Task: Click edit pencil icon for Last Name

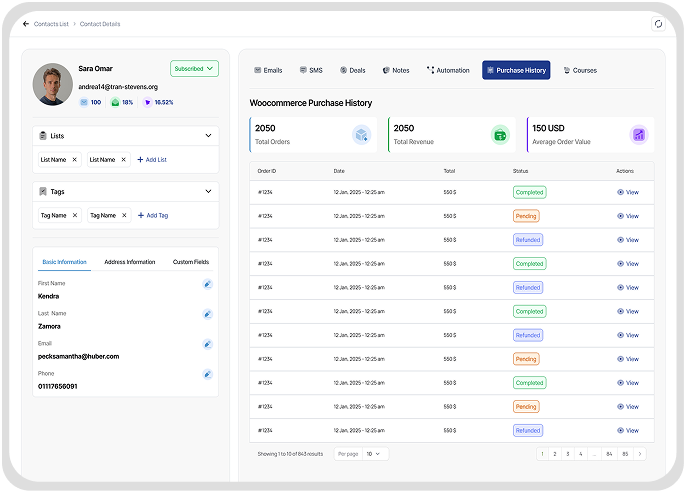Action: click(x=207, y=314)
